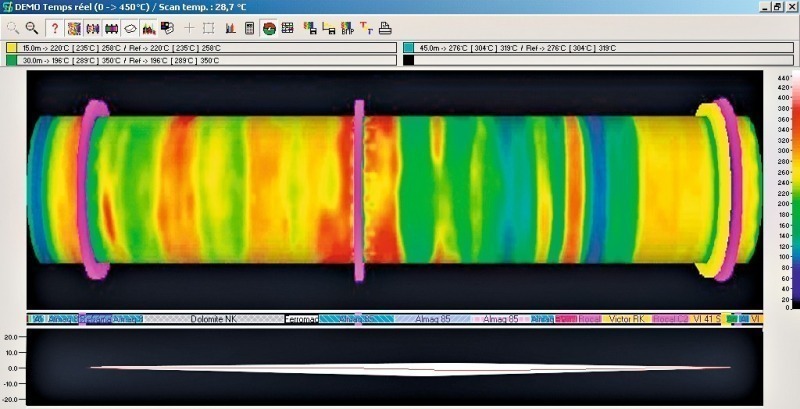The height and width of the screenshot is (409, 800).
Task: Click the zoom out magnifier icon
Action: click(x=32, y=28)
